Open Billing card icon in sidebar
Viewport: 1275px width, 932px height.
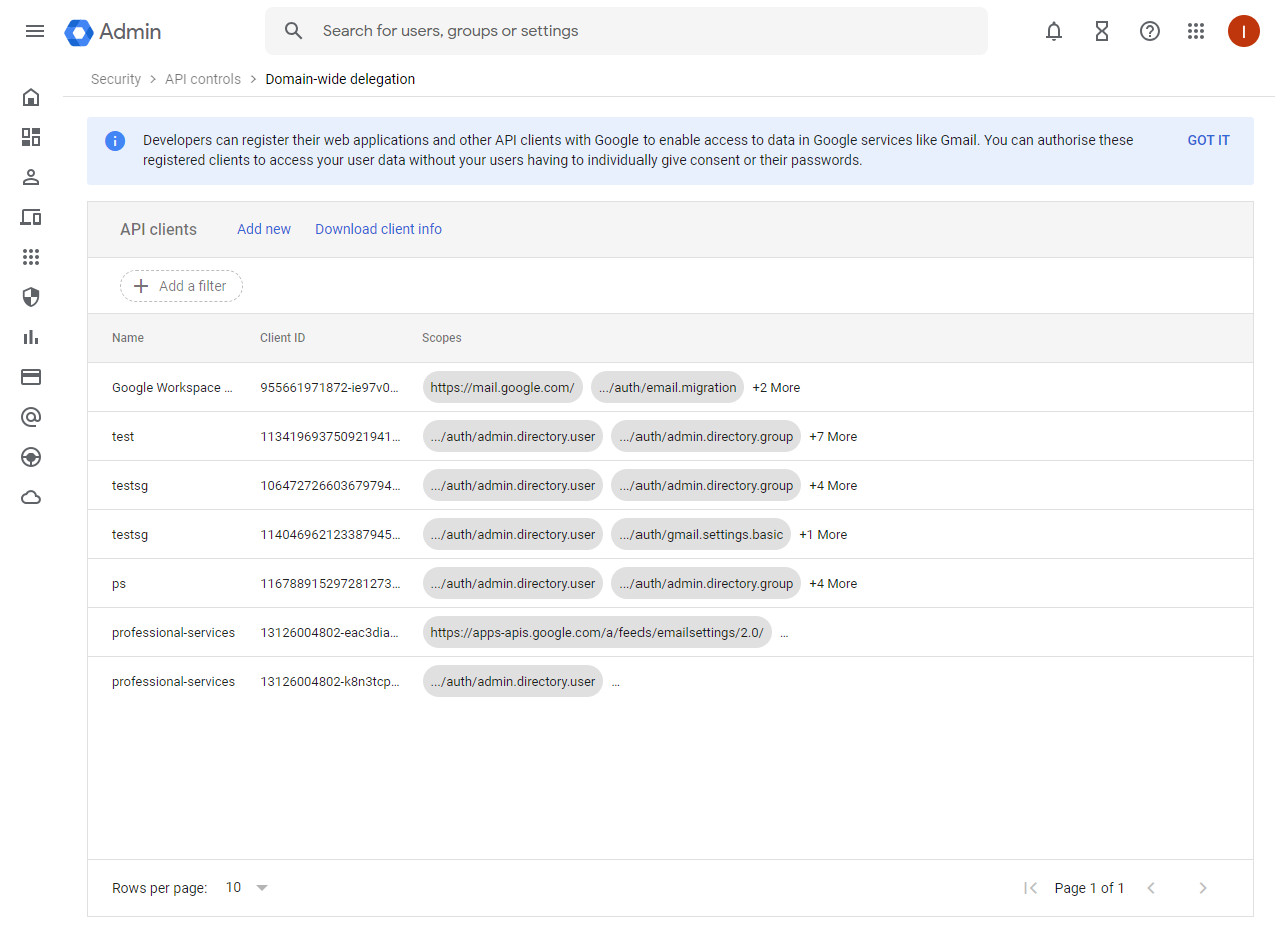point(31,377)
